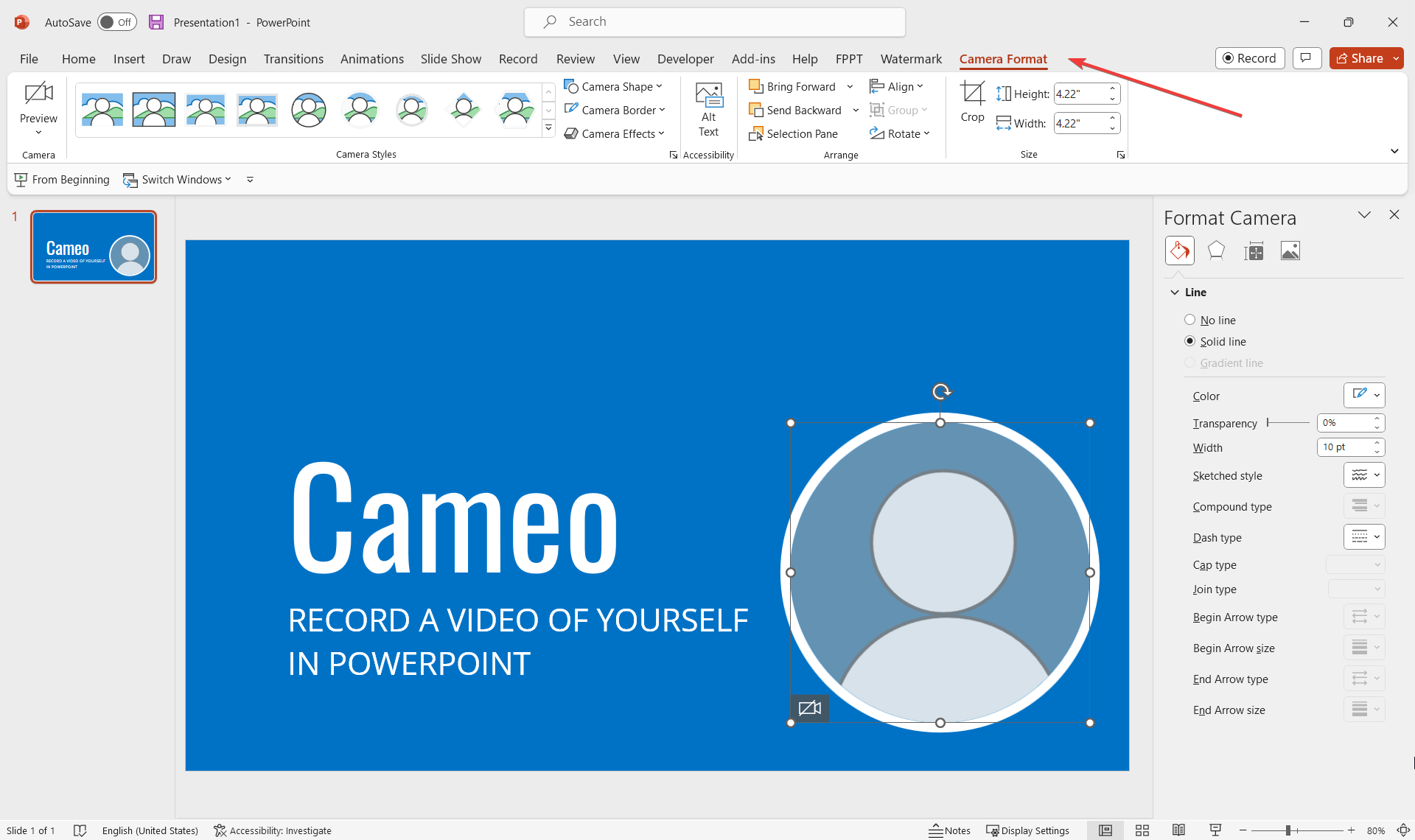Switch to the Design tab

point(227,59)
